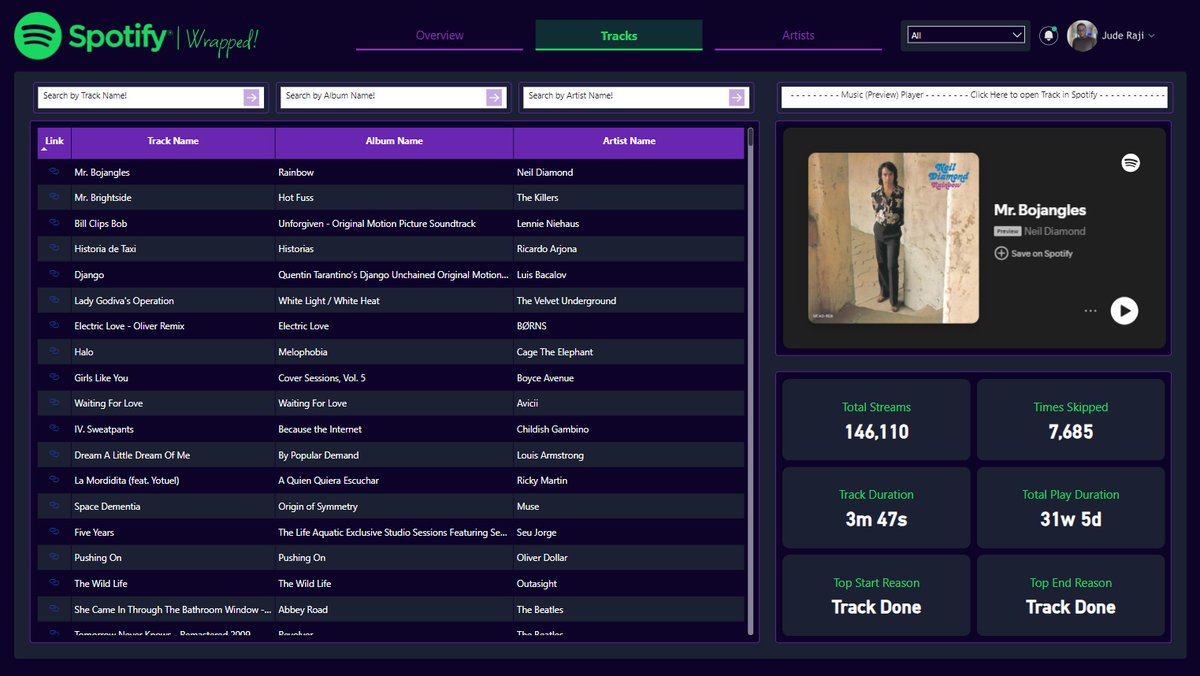Click Mr. Bojangles title in player

(1040, 210)
